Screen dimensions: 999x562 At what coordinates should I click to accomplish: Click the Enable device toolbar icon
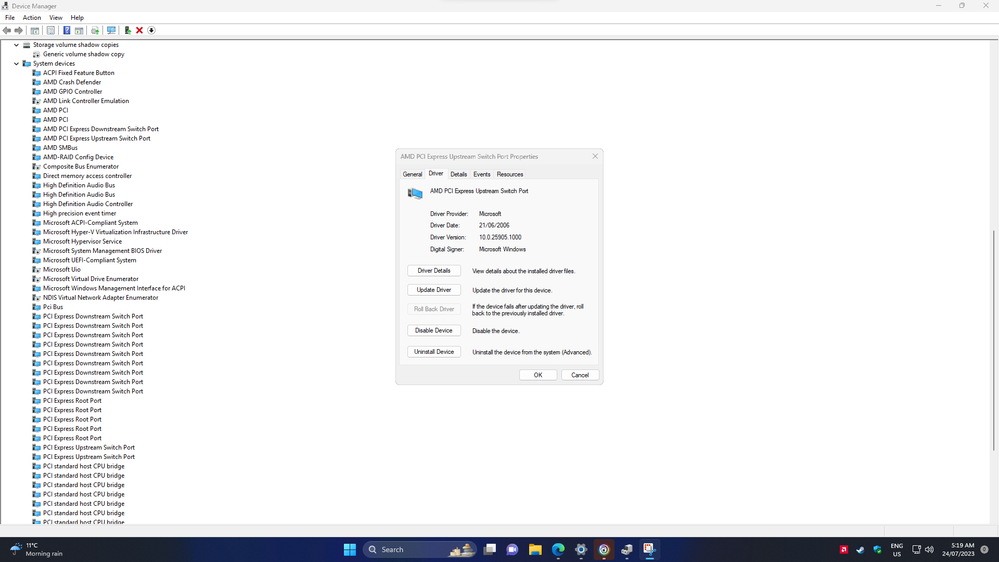[127, 31]
